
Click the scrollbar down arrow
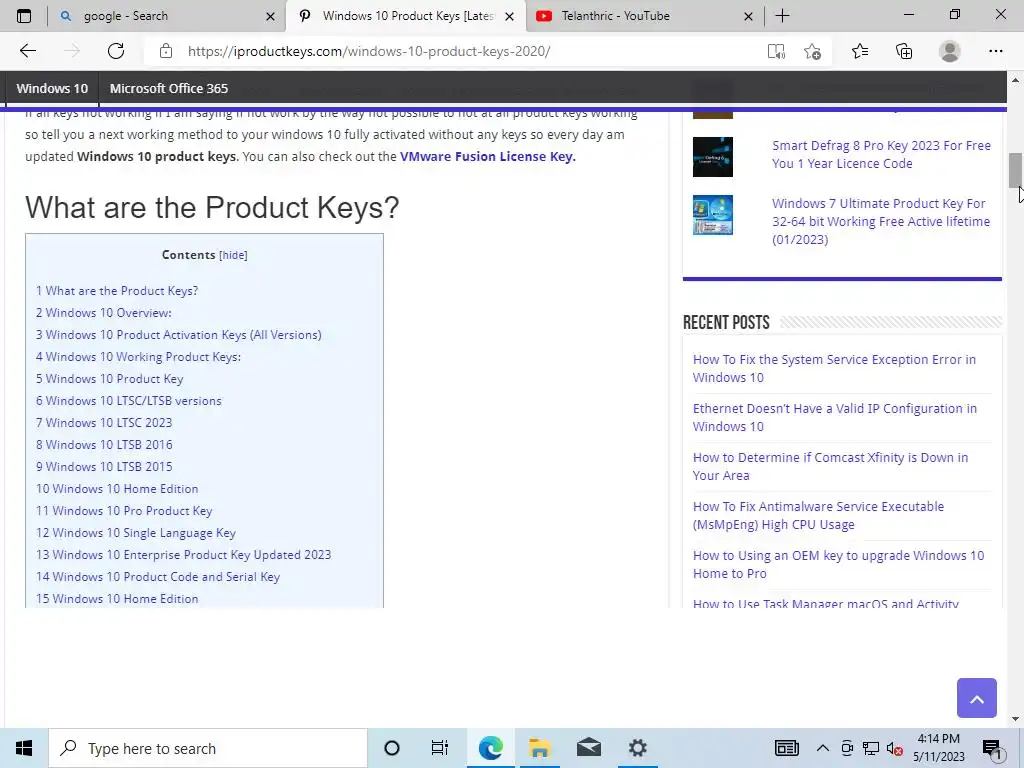click(1015, 719)
